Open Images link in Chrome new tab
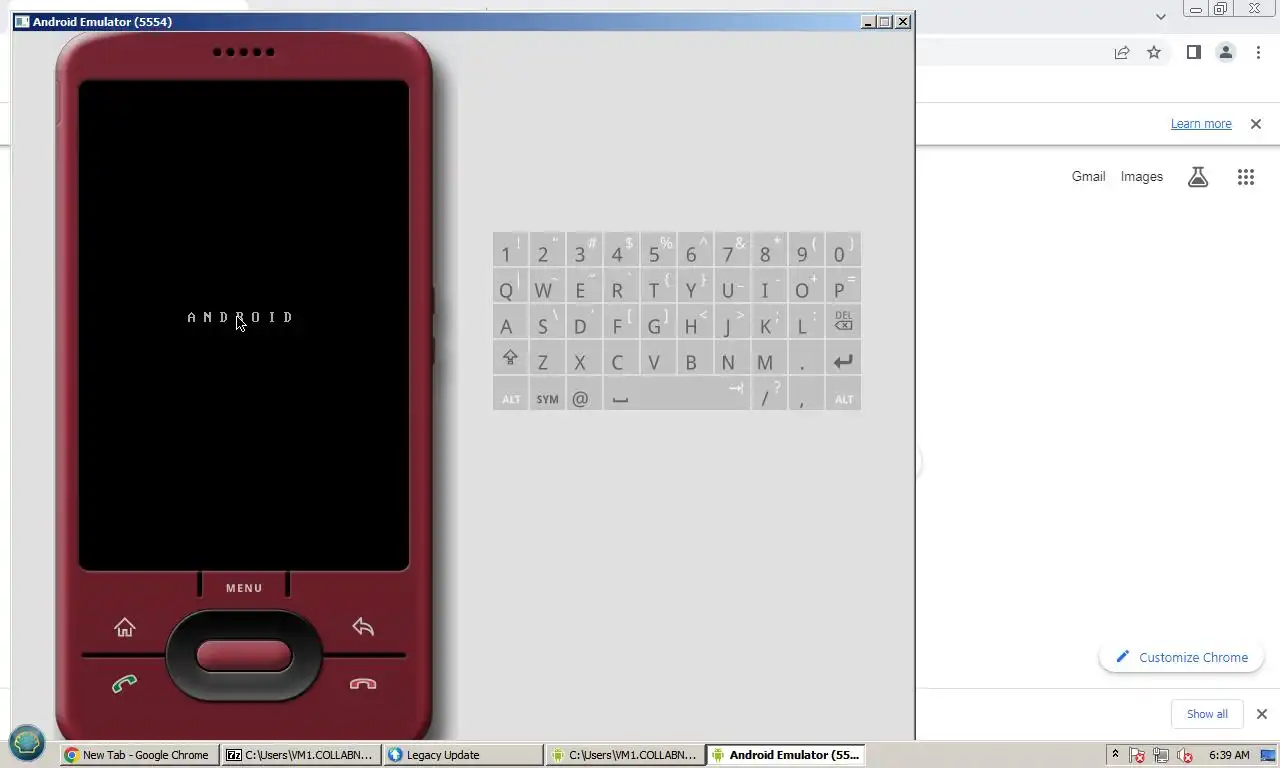 pos(1141,177)
